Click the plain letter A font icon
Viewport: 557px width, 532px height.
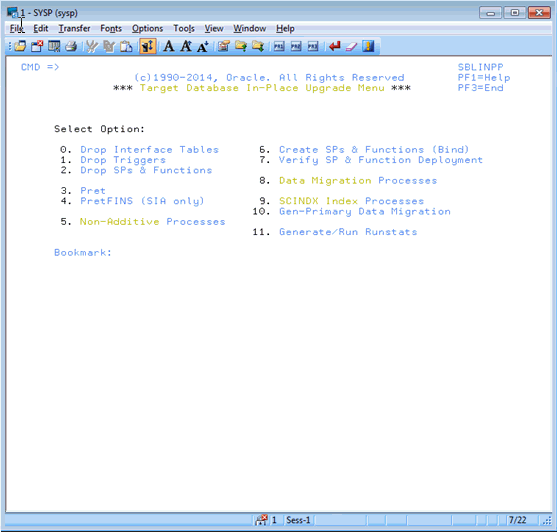(169, 46)
